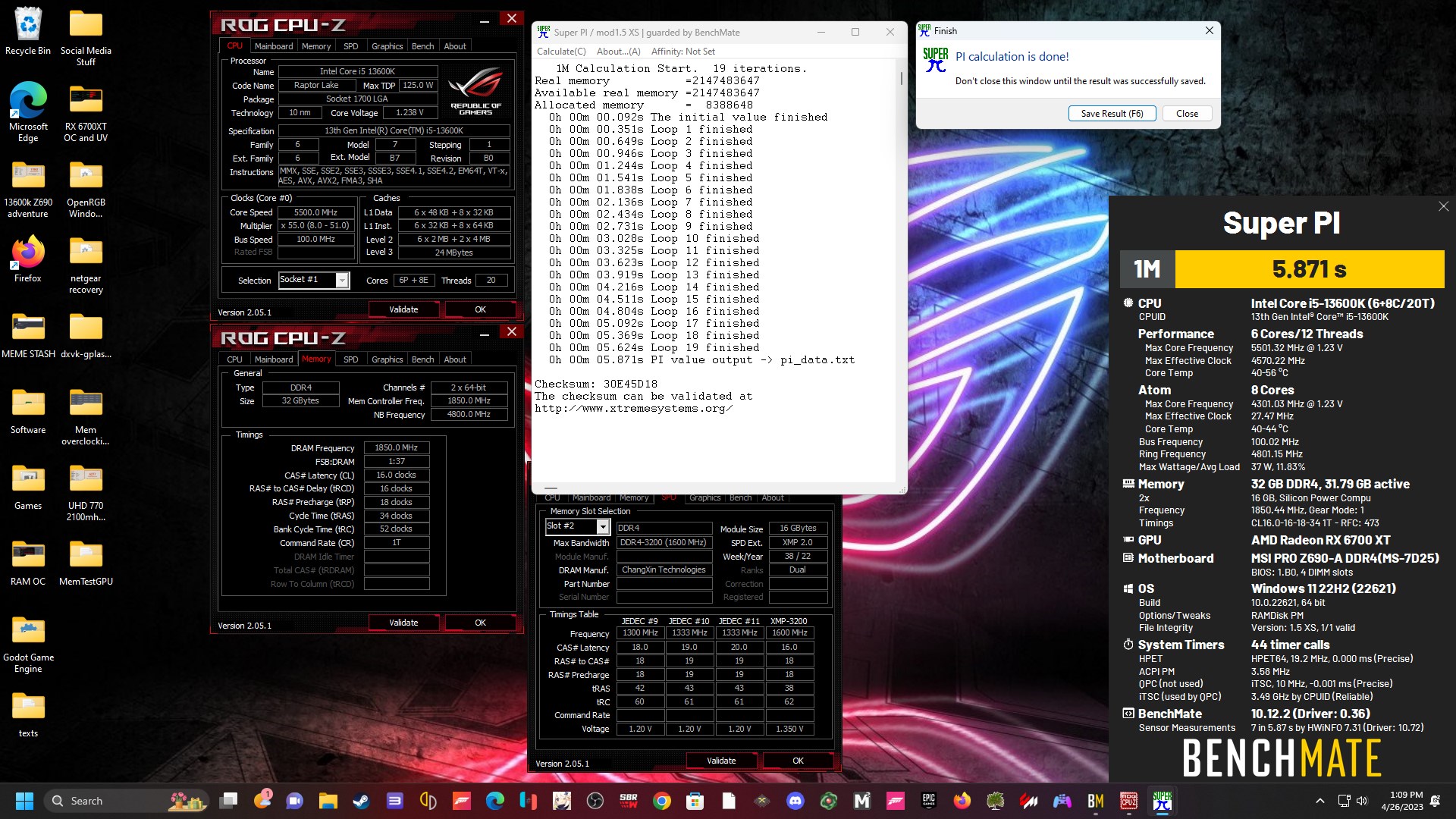Switch to SPD tab in top CPU-Z window
1456x819 pixels.
(350, 46)
